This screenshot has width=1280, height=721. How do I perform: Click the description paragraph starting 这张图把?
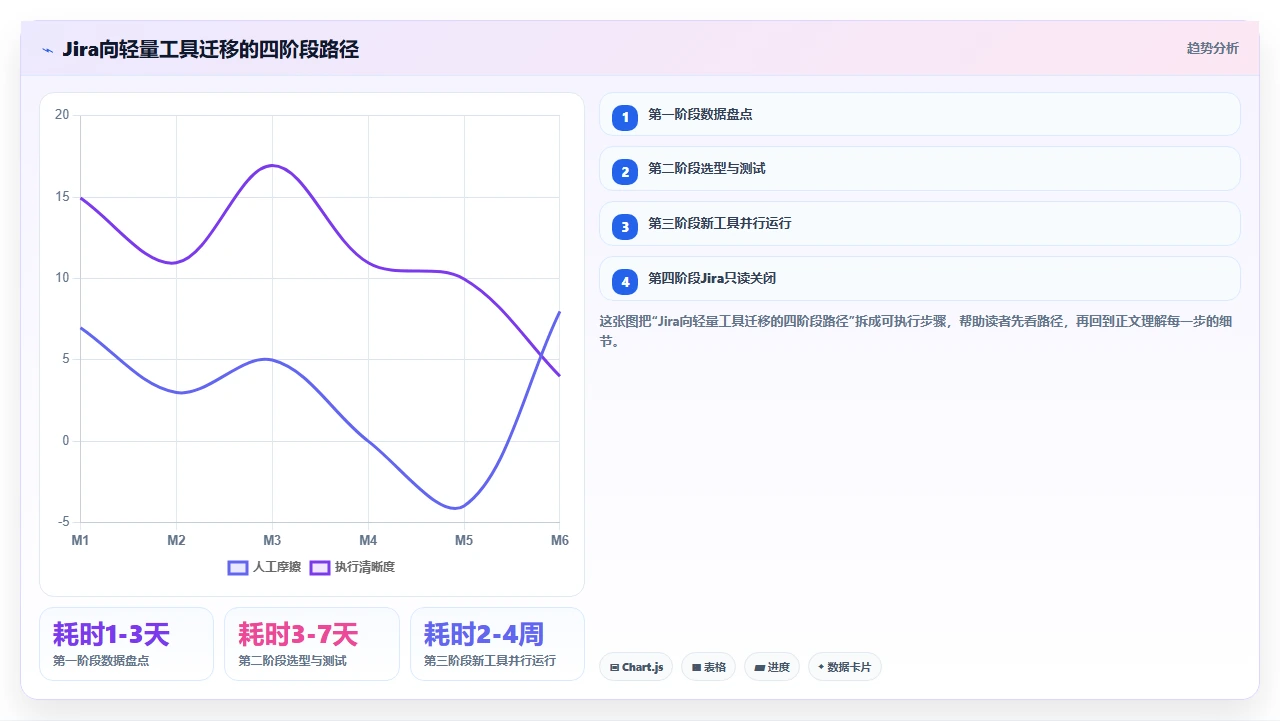[919, 331]
